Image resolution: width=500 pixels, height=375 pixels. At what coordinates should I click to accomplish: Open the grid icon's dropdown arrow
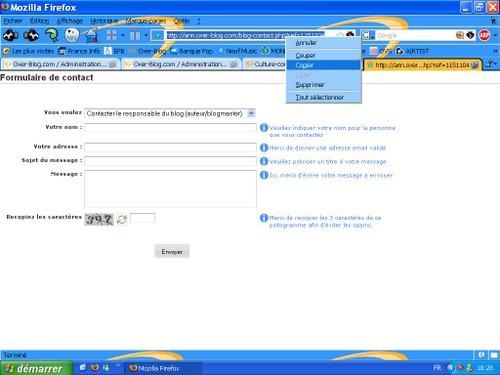(x=123, y=35)
